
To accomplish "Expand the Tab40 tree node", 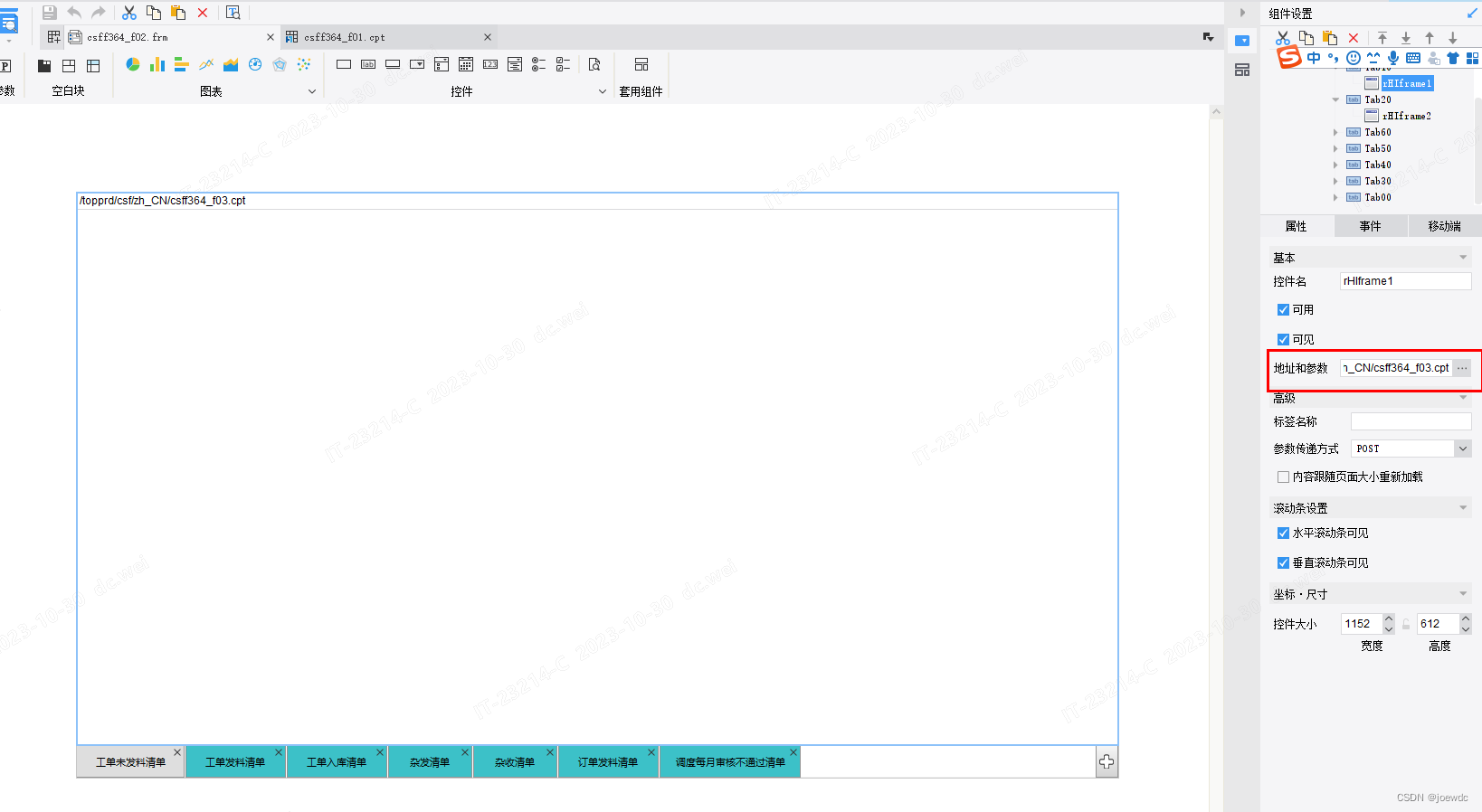I will pos(1335,165).
